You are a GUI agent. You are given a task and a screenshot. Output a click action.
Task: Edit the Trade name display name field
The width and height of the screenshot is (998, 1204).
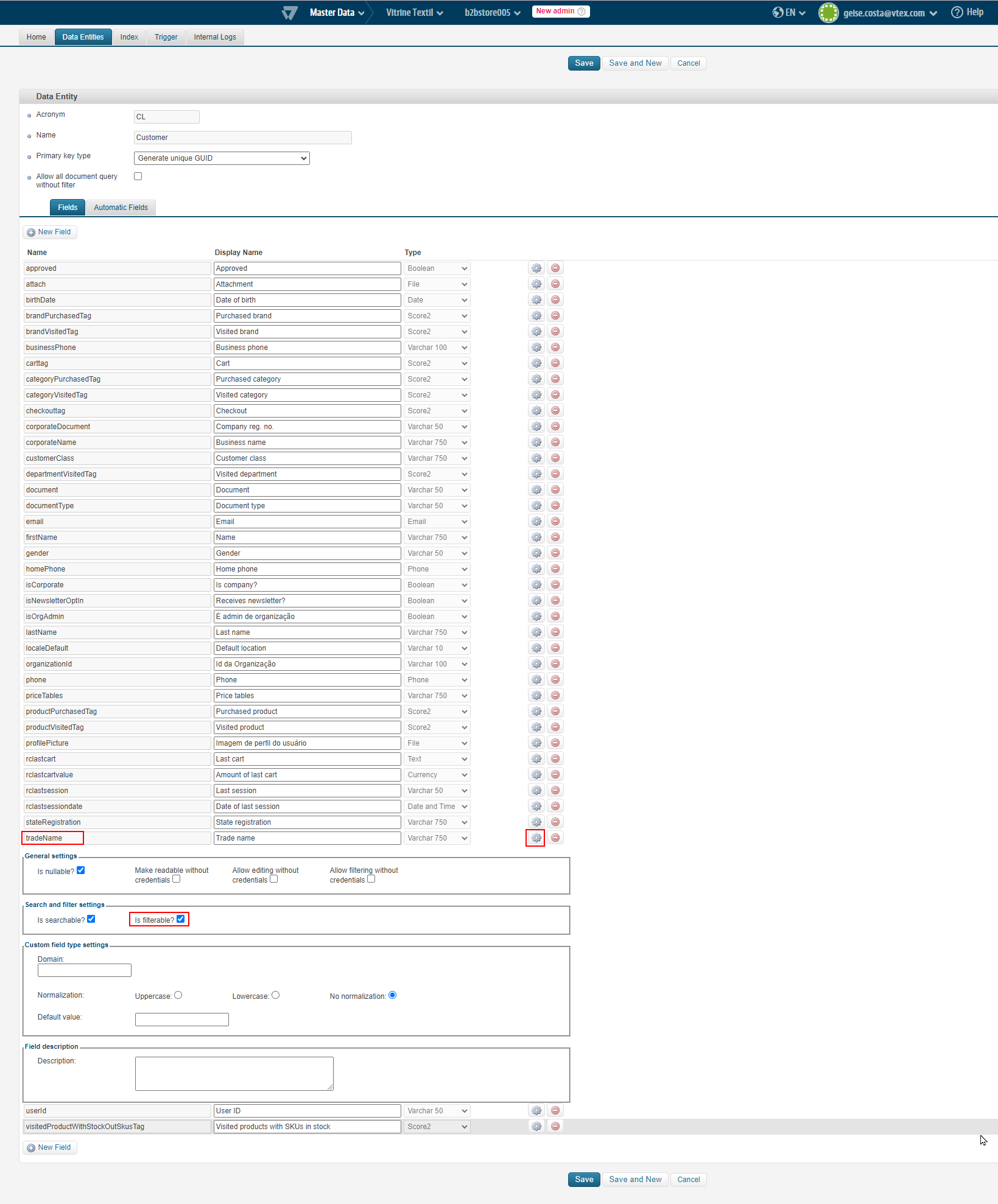pyautogui.click(x=307, y=838)
